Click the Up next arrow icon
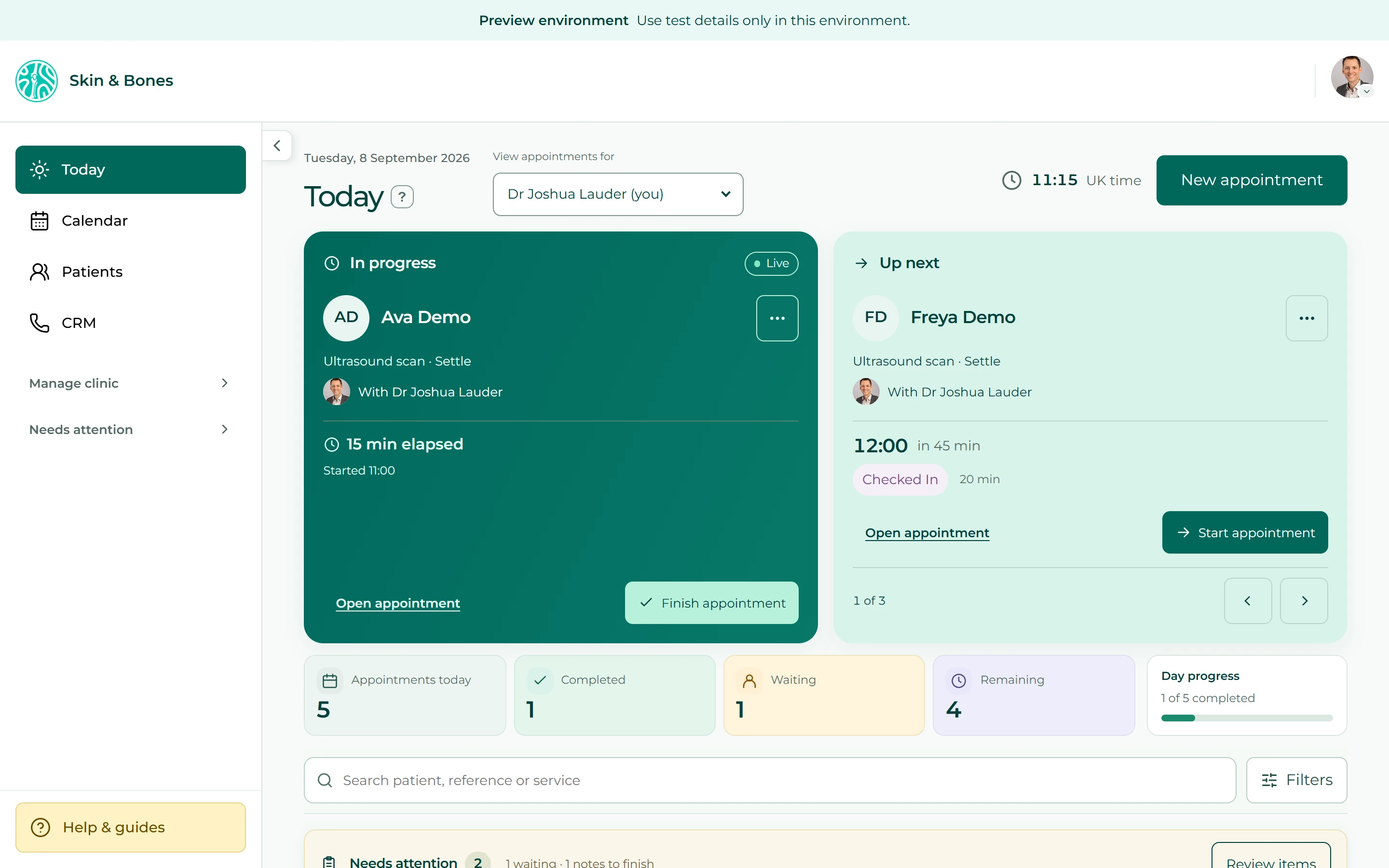The width and height of the screenshot is (1389, 868). pyautogui.click(x=861, y=263)
